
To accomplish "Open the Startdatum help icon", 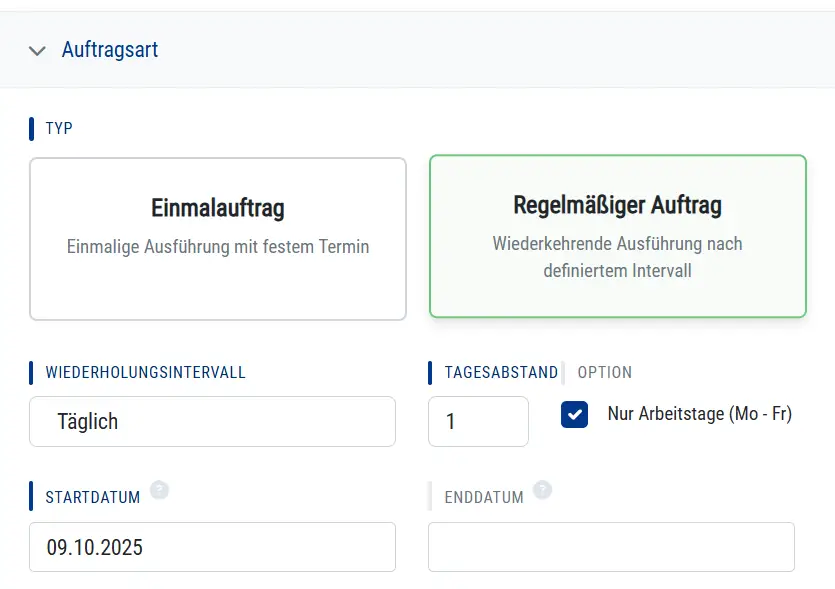I will tap(159, 489).
